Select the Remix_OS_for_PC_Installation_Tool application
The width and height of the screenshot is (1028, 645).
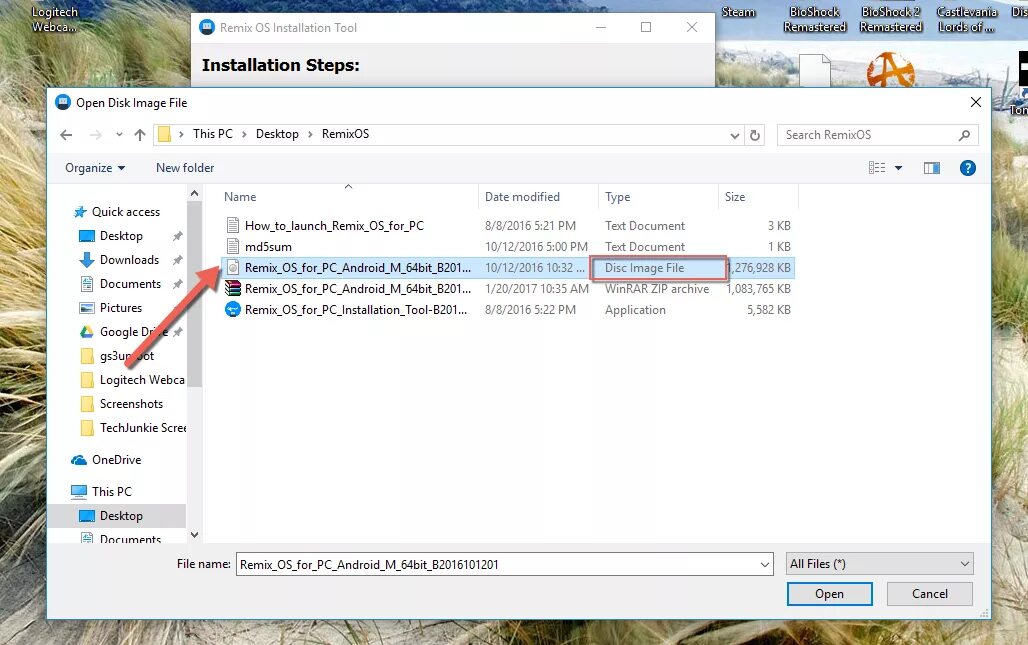508,309
